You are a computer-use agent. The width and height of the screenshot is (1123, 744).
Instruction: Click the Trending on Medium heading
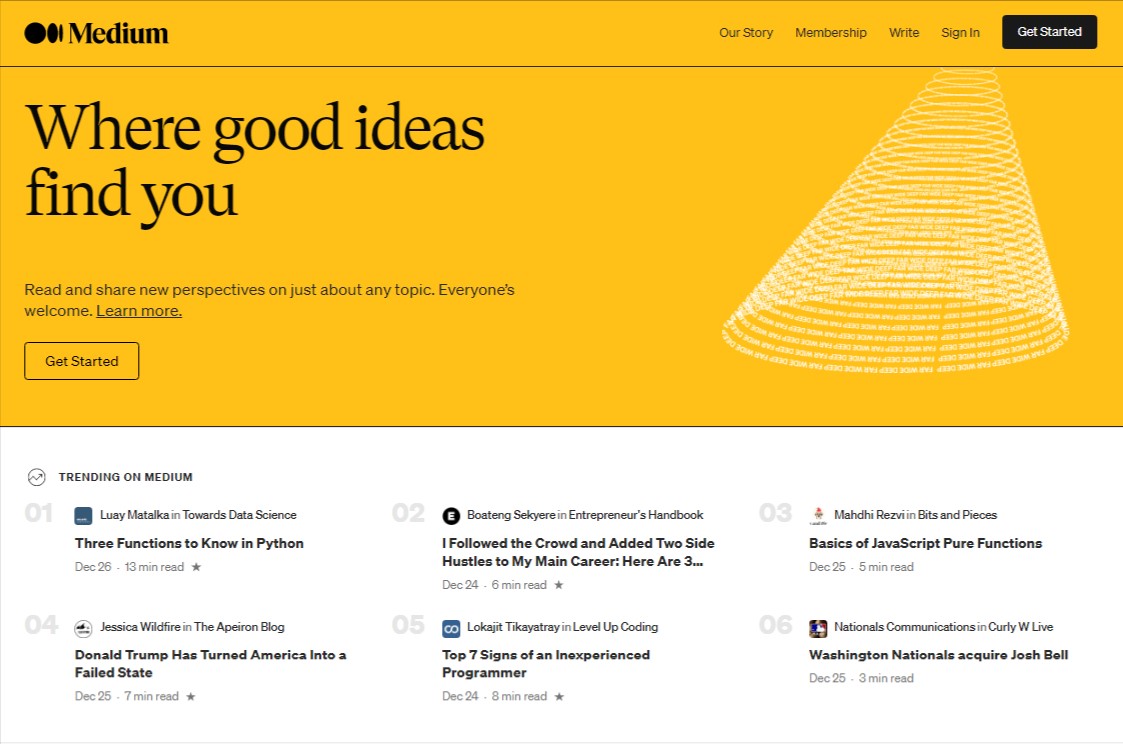[125, 477]
